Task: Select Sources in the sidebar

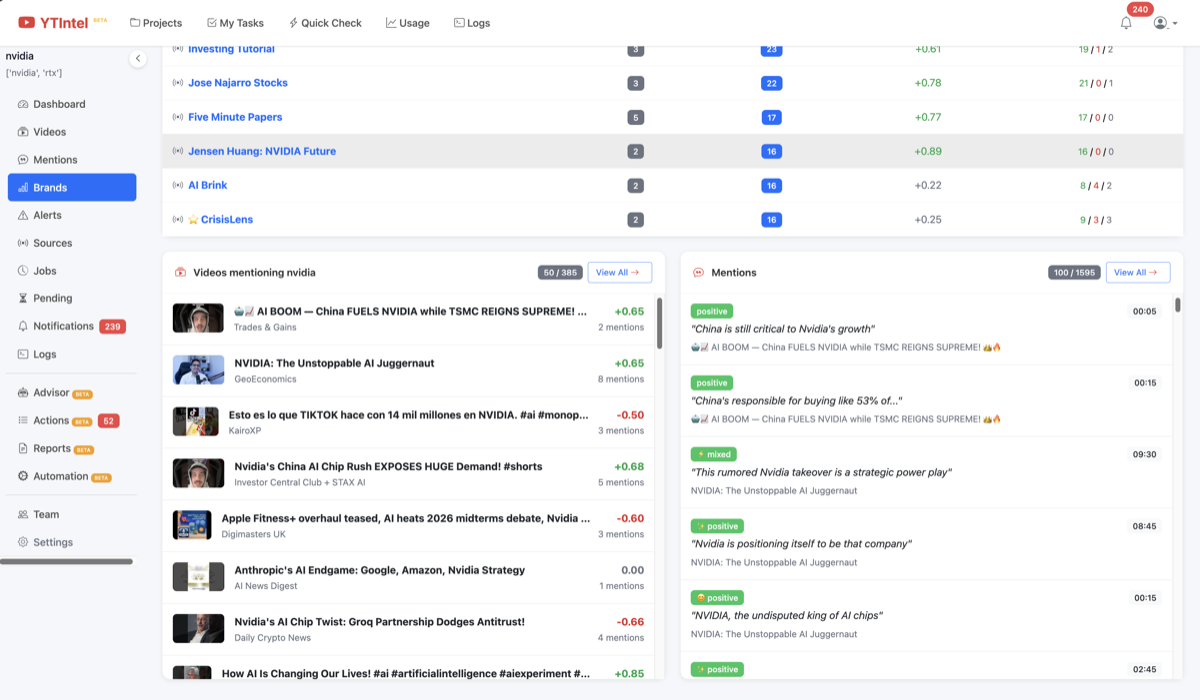Action: [52, 243]
